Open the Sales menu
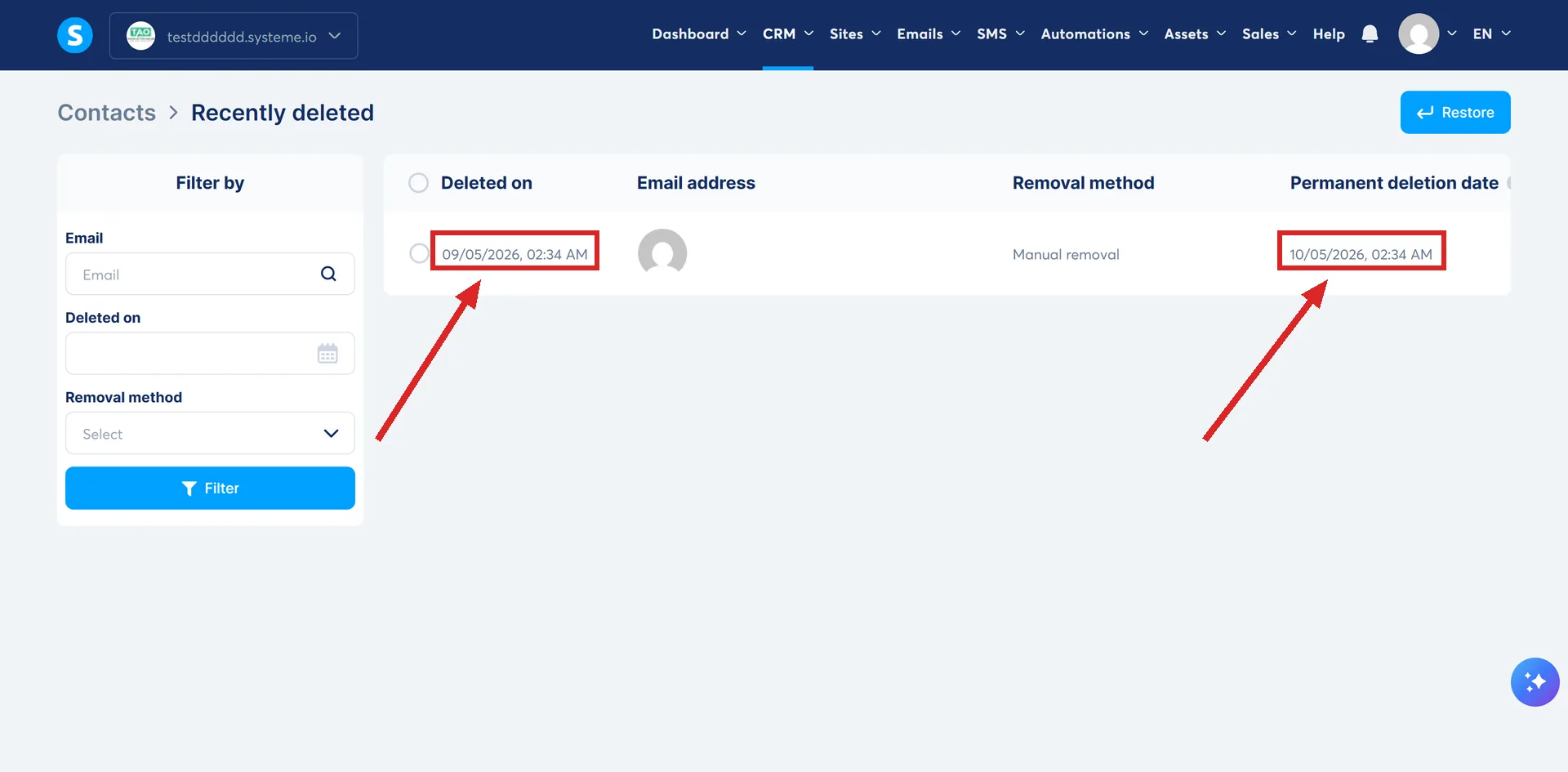Screen dimensions: 1568x772 pos(1269,34)
